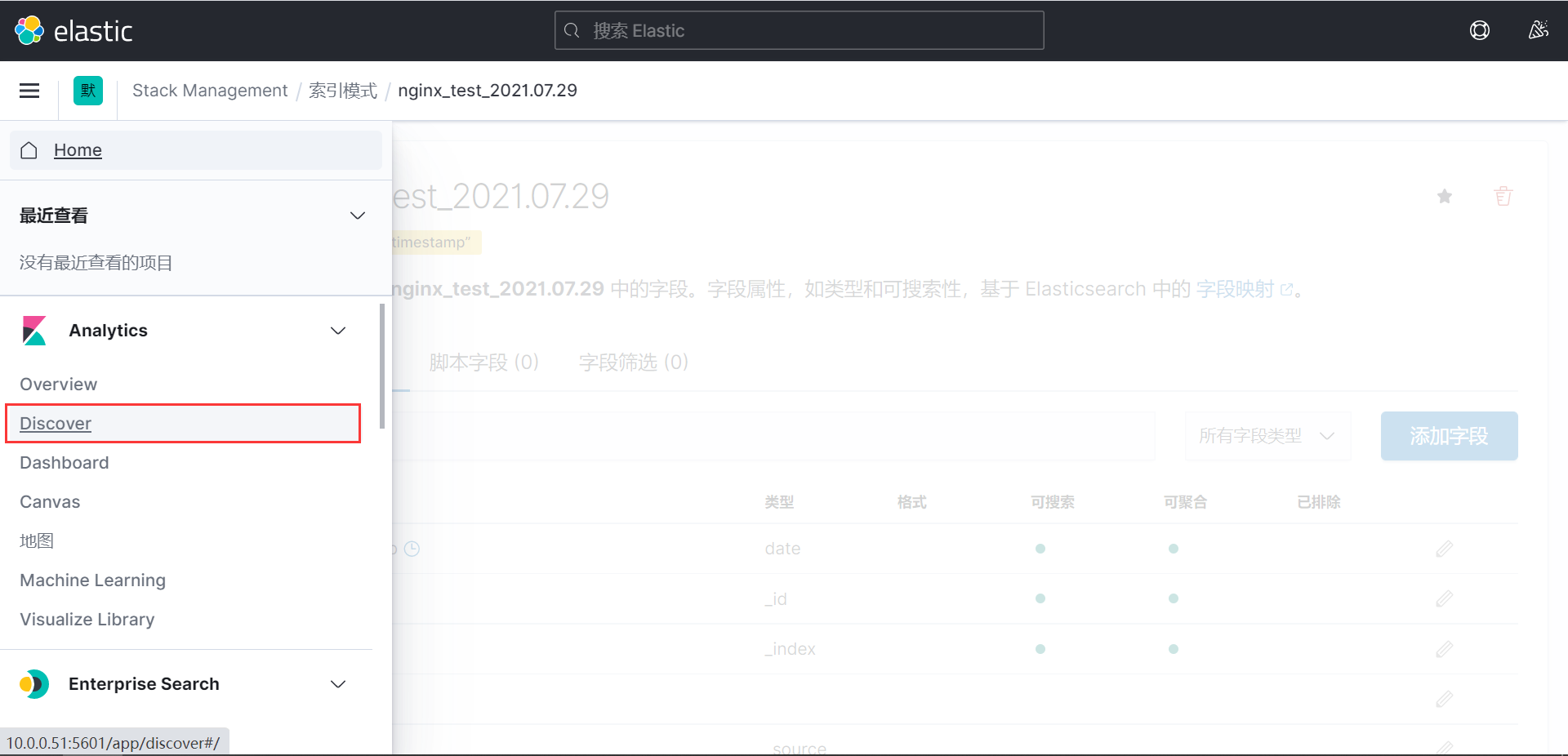Click the Analytics Kibana logo icon
Viewport: 1568px width, 756px height.
tap(34, 331)
